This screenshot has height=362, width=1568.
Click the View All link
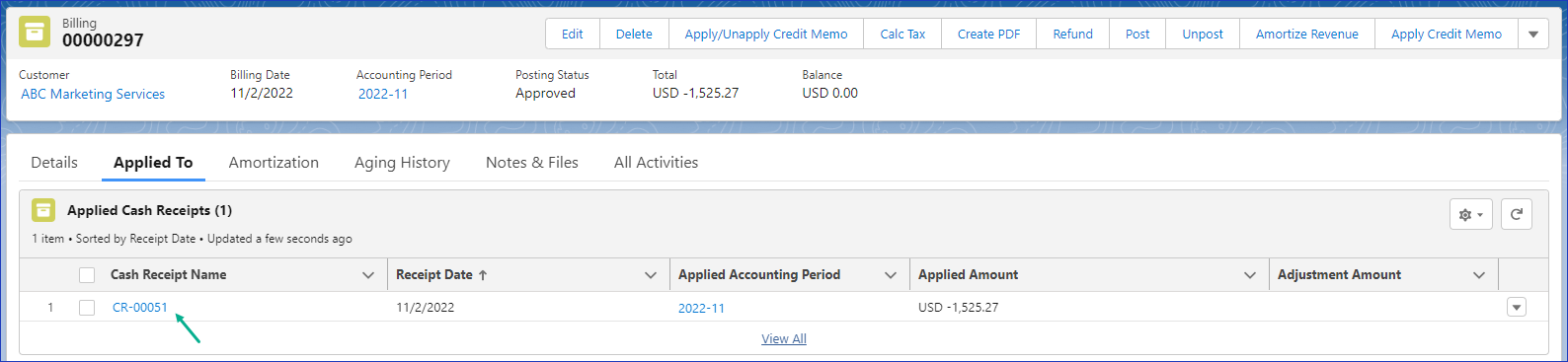pyautogui.click(x=784, y=339)
